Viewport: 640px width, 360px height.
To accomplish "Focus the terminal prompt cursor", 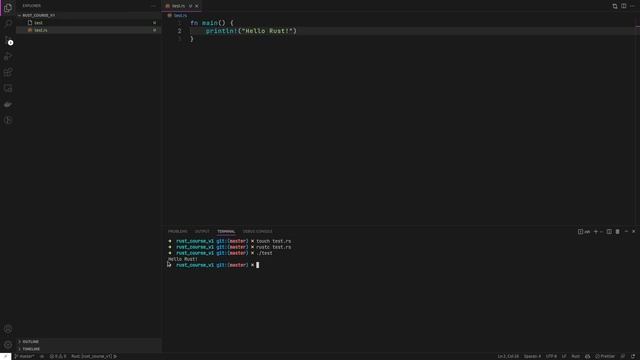I will (258, 265).
